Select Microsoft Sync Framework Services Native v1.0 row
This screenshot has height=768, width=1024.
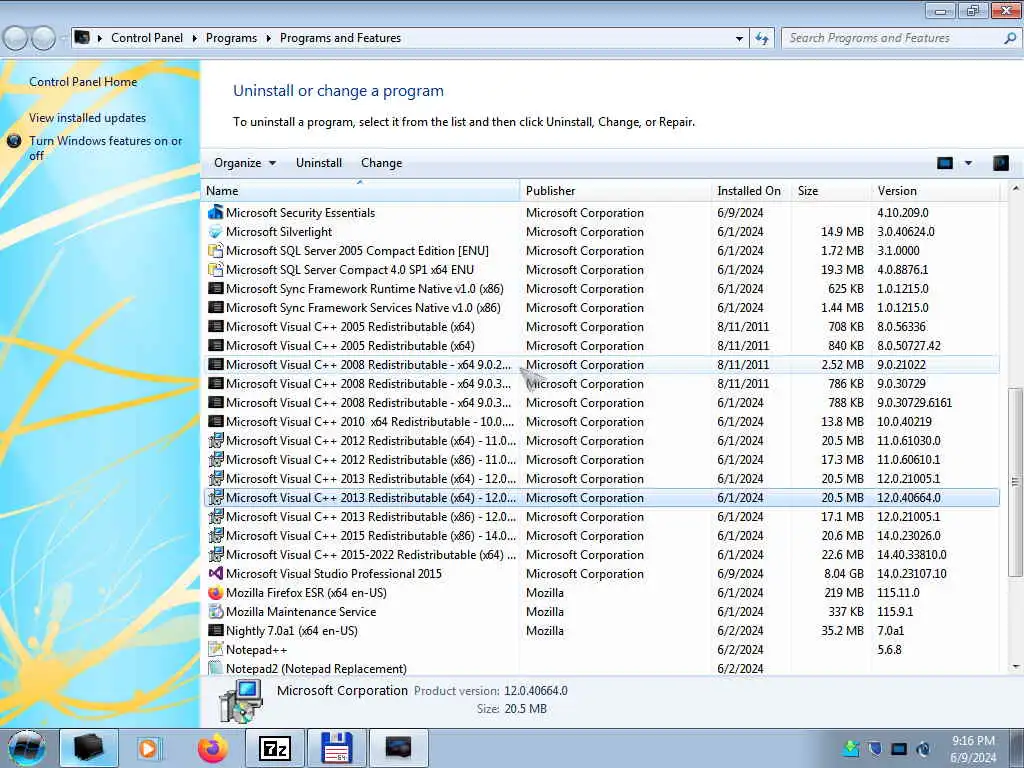(x=601, y=308)
